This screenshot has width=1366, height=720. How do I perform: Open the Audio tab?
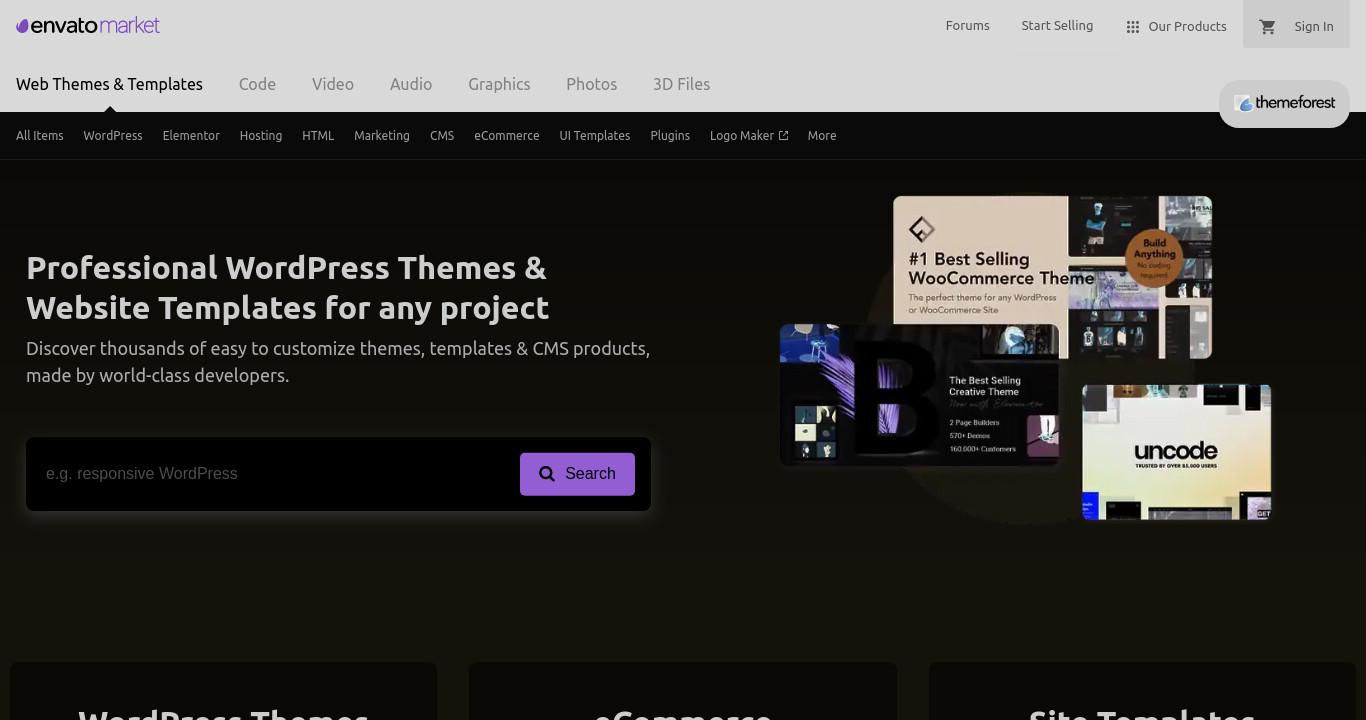click(x=411, y=84)
